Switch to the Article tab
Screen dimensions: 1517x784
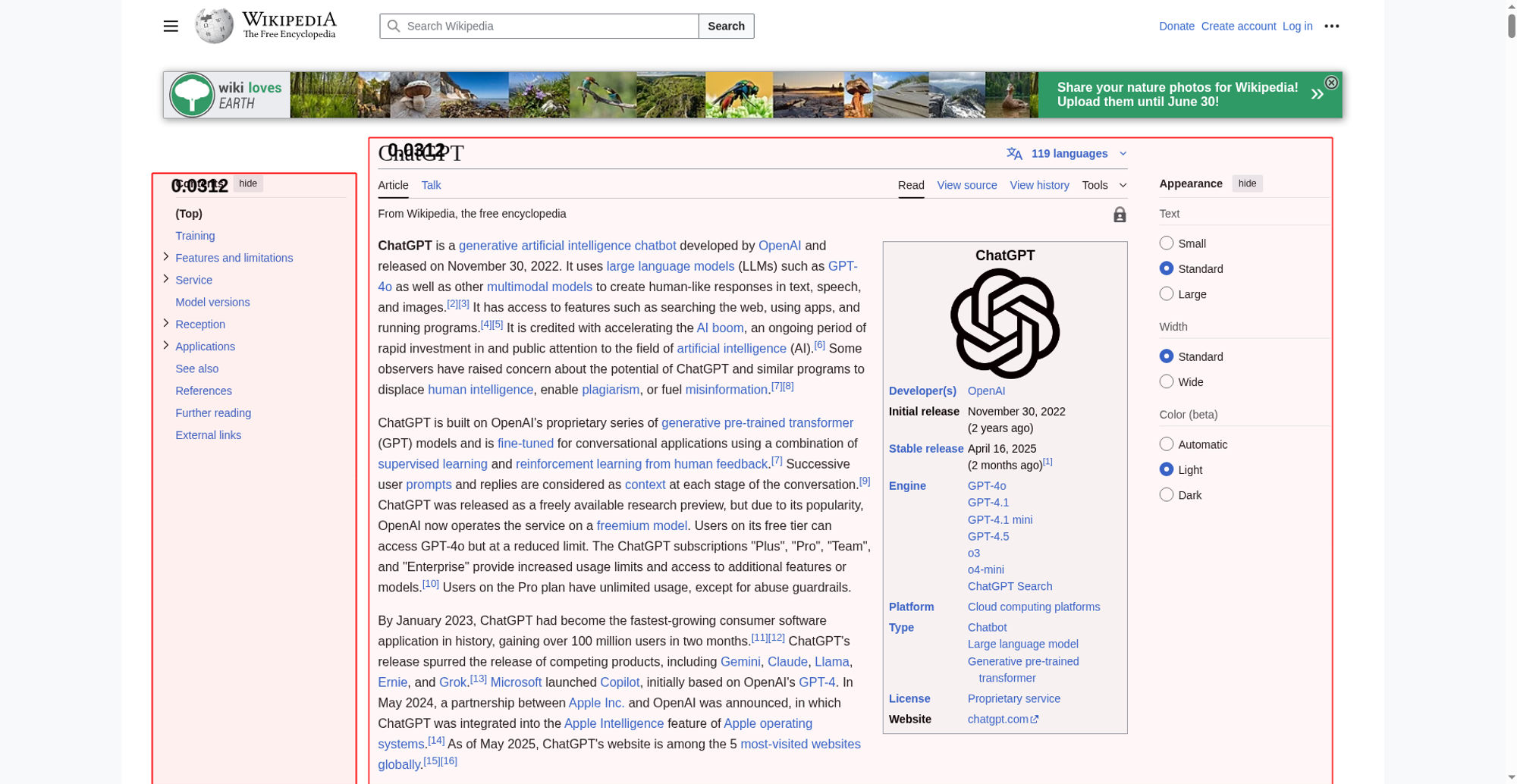tap(393, 185)
